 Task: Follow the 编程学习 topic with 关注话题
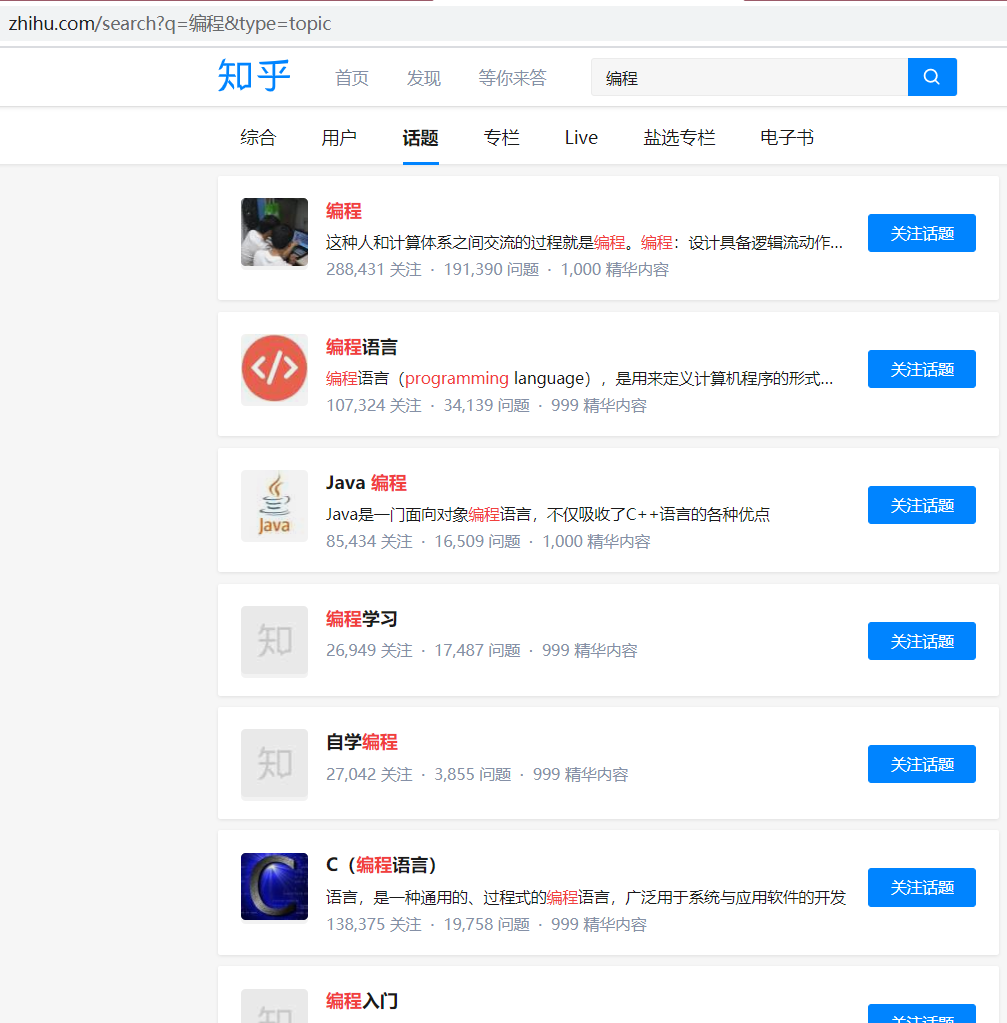922,641
